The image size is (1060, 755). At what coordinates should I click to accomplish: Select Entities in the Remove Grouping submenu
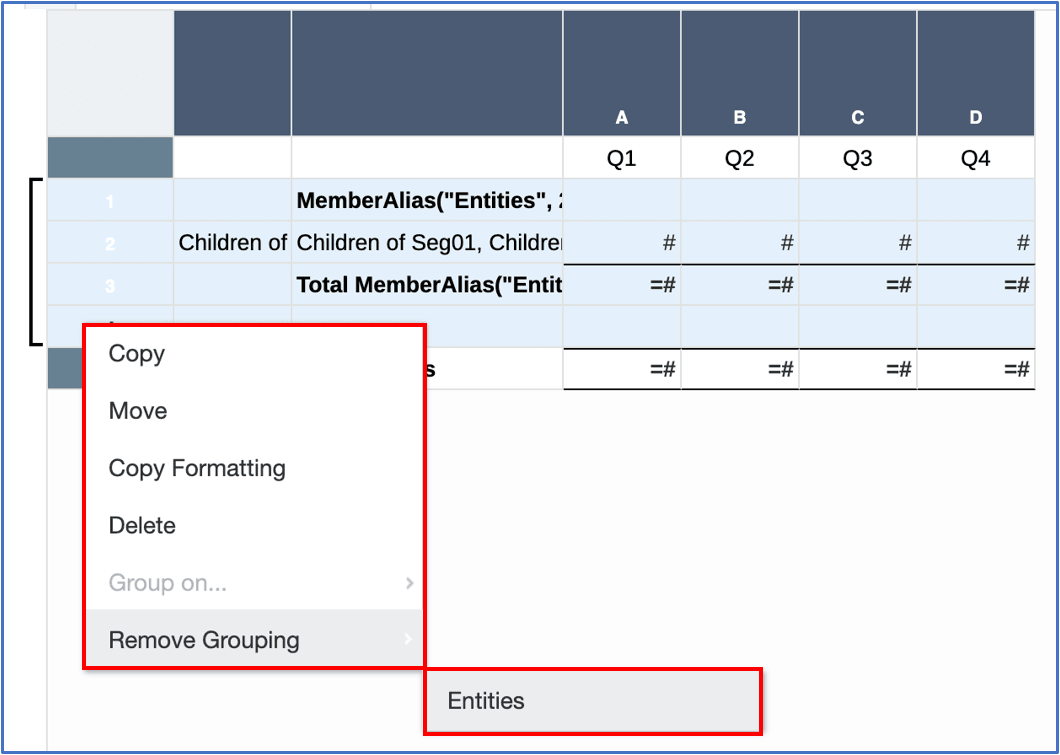coord(487,701)
